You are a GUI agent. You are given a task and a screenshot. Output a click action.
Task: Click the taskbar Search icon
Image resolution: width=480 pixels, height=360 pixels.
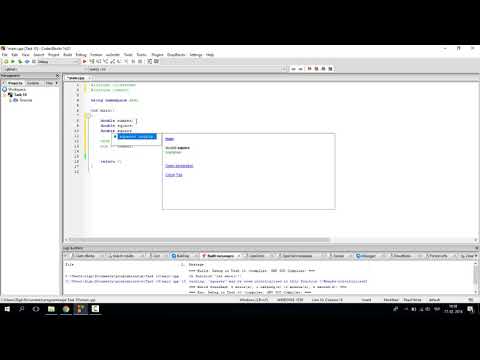tap(22, 309)
